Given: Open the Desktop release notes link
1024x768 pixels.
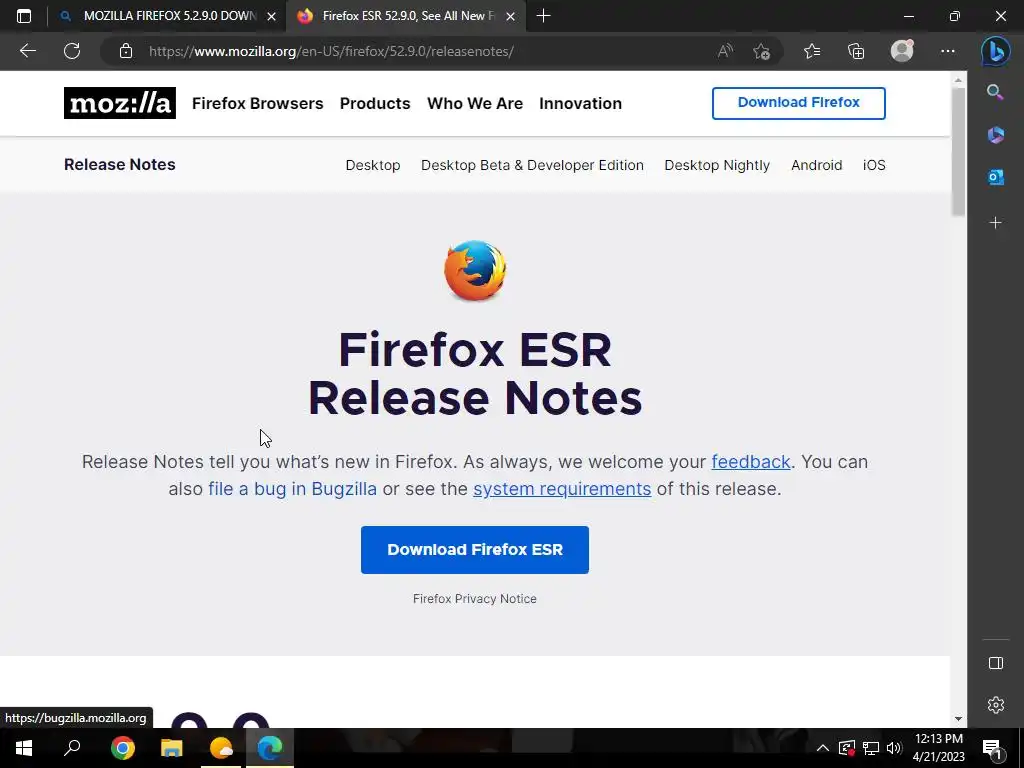Looking at the screenshot, I should pyautogui.click(x=372, y=165).
